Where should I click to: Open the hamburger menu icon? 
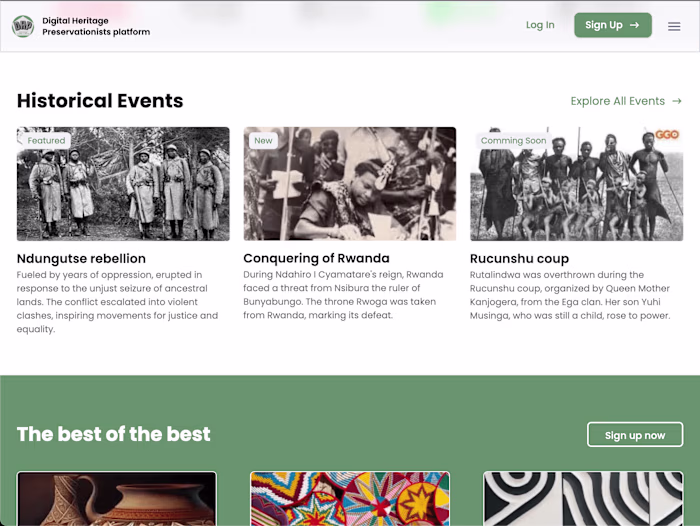click(674, 26)
